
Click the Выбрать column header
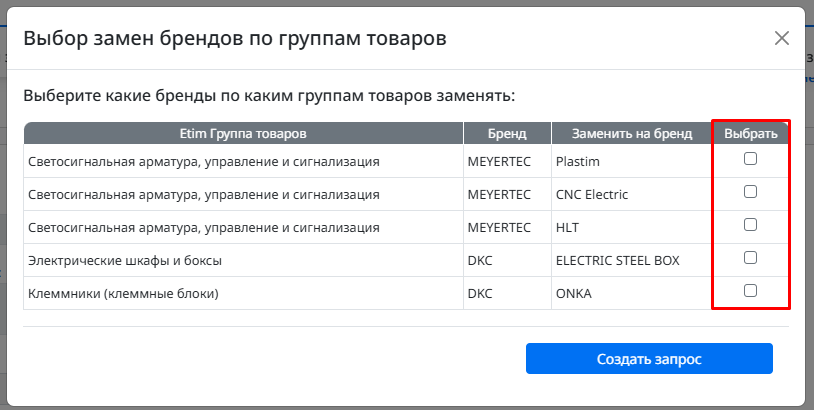pos(751,133)
